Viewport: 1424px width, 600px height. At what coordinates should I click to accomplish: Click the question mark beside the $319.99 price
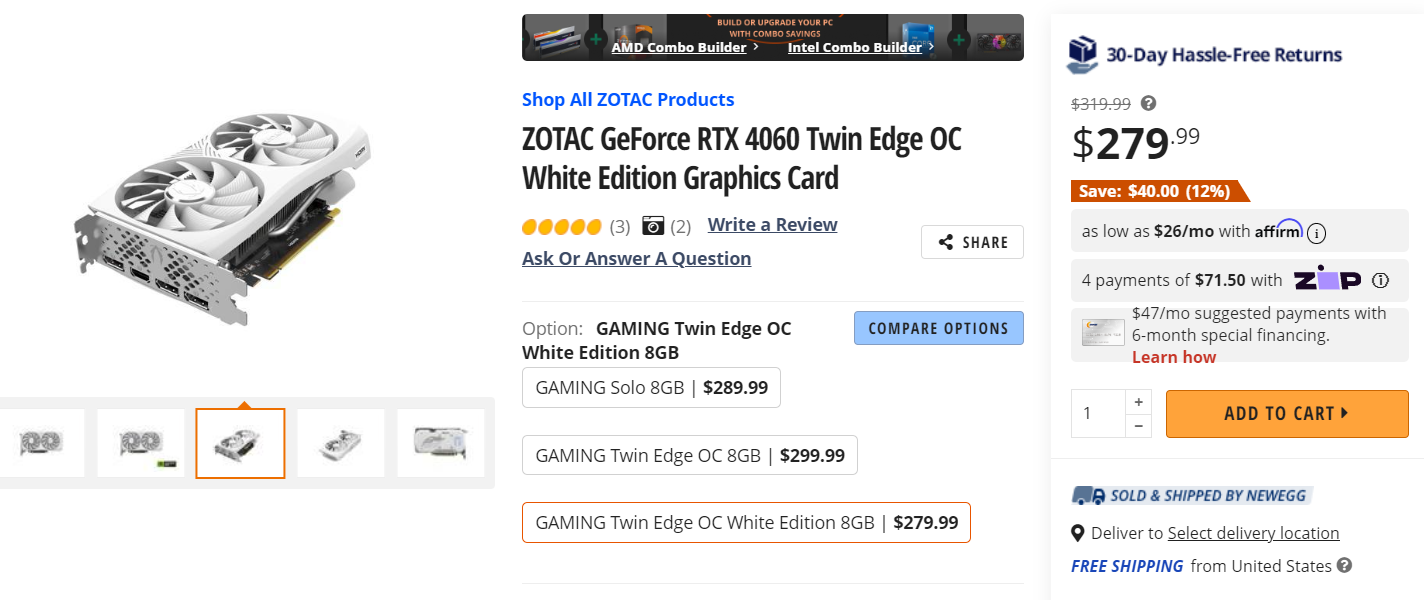1148,103
